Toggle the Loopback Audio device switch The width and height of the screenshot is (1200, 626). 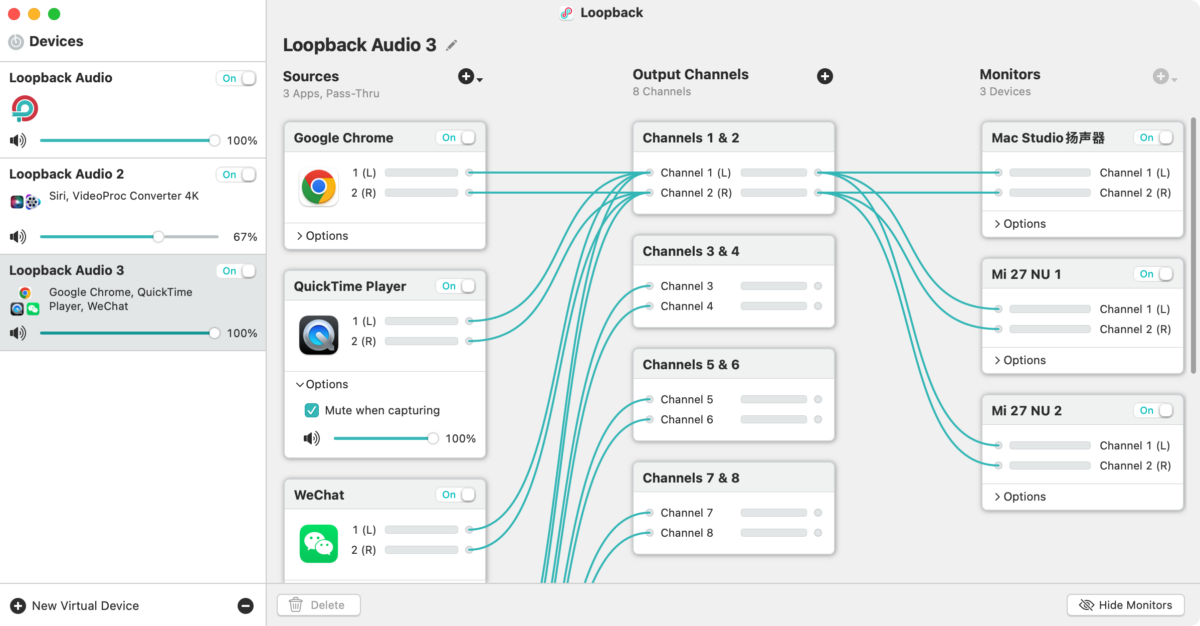pos(236,78)
